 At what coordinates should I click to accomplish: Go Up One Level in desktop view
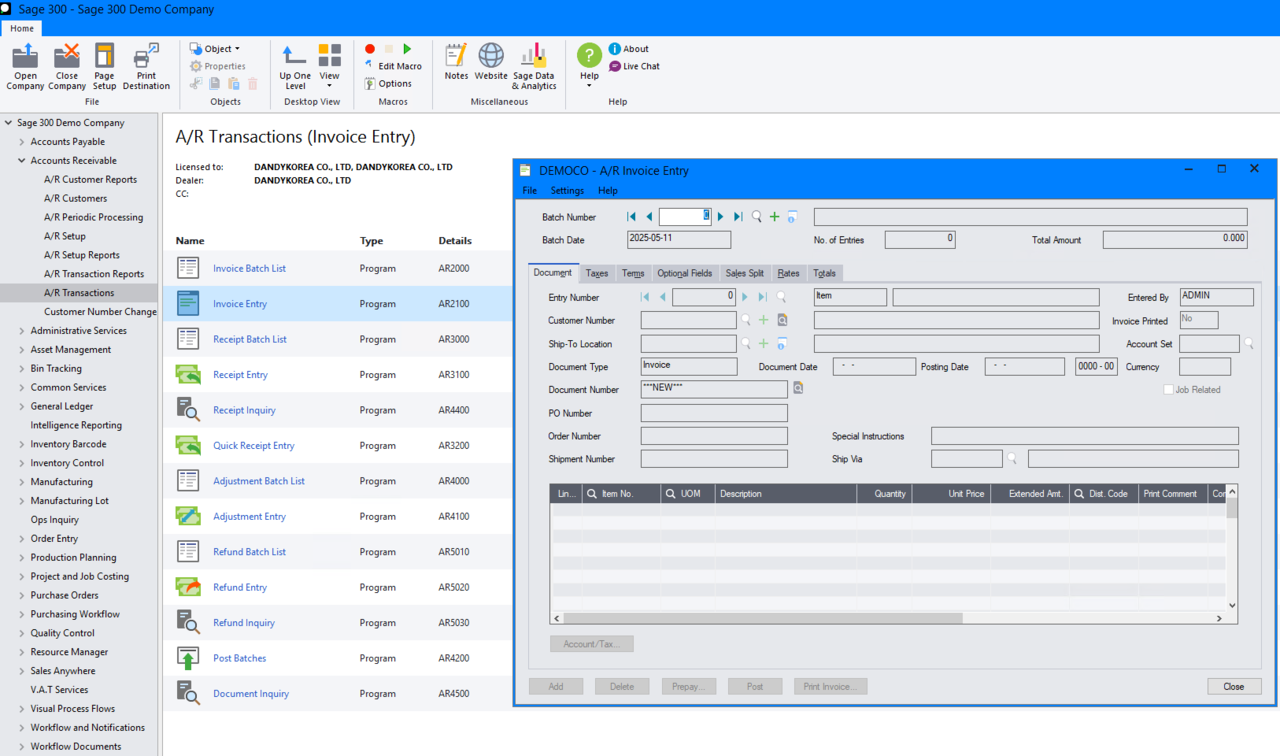[295, 67]
